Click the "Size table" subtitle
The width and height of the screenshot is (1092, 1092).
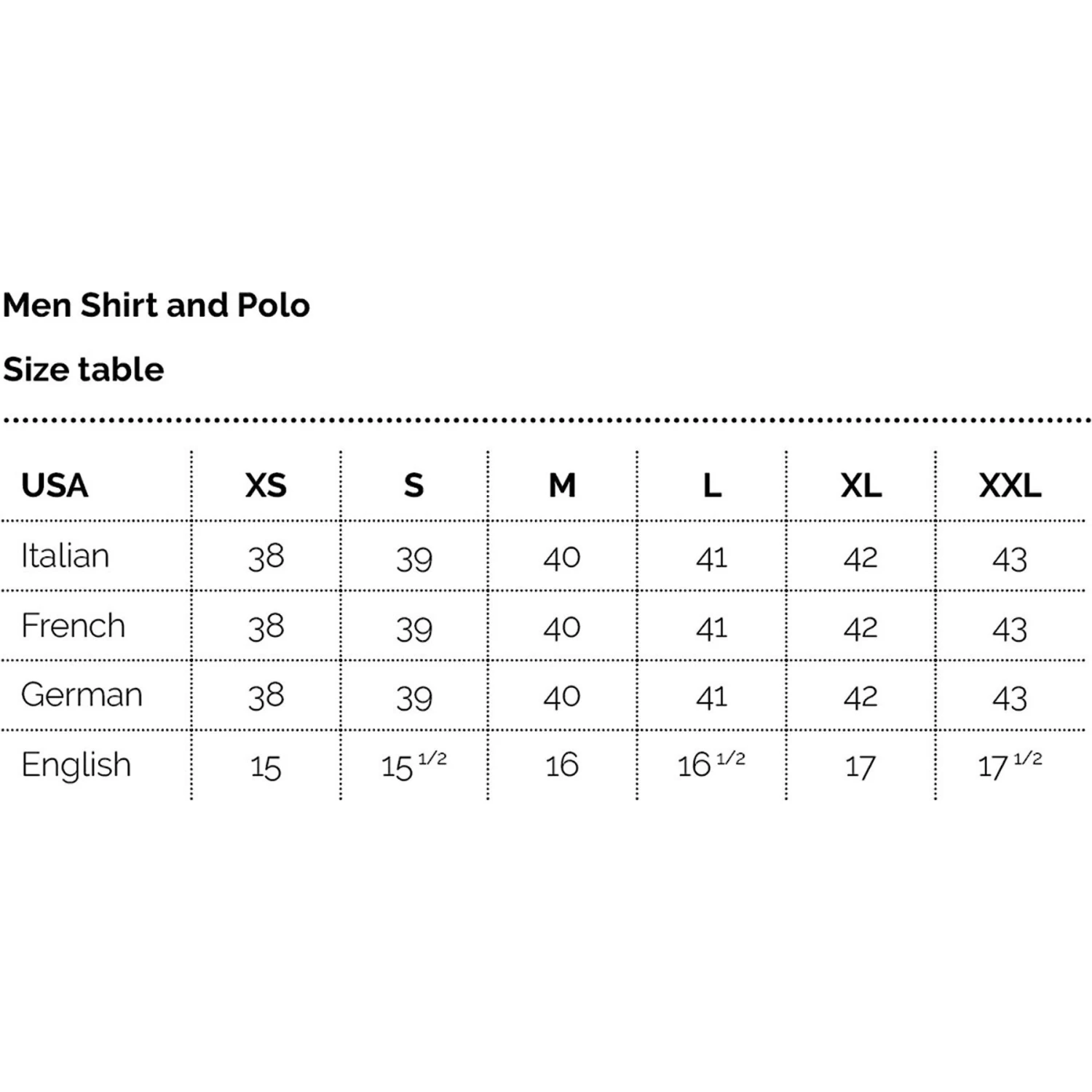coord(84,369)
